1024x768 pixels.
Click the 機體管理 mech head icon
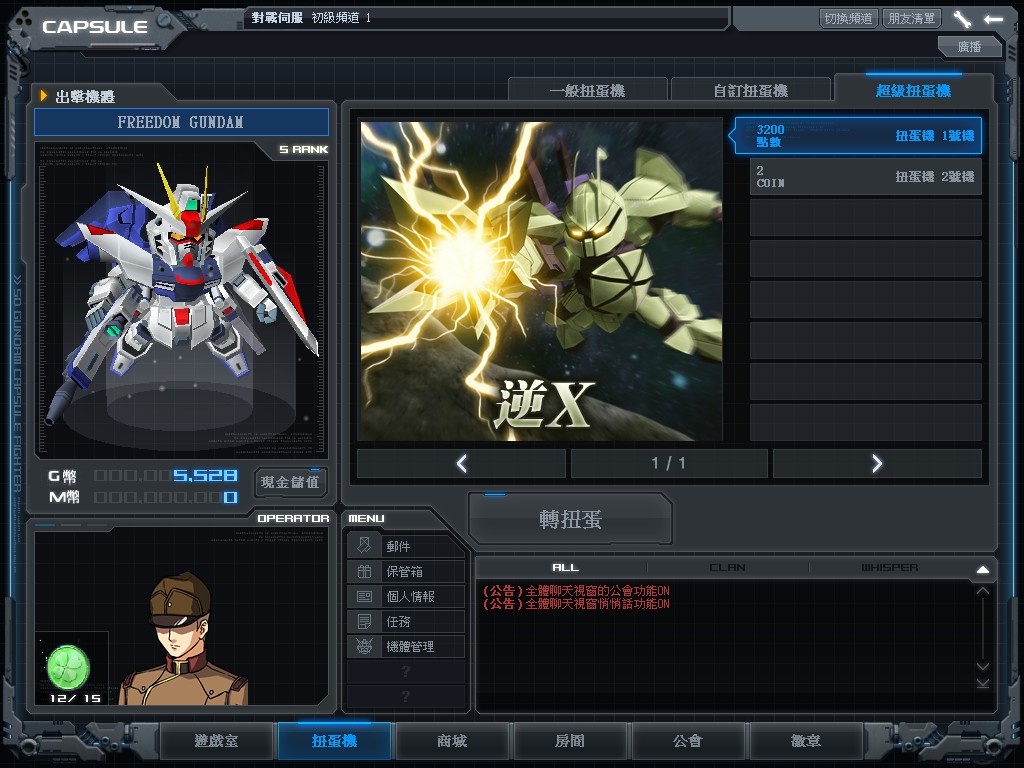pyautogui.click(x=364, y=646)
